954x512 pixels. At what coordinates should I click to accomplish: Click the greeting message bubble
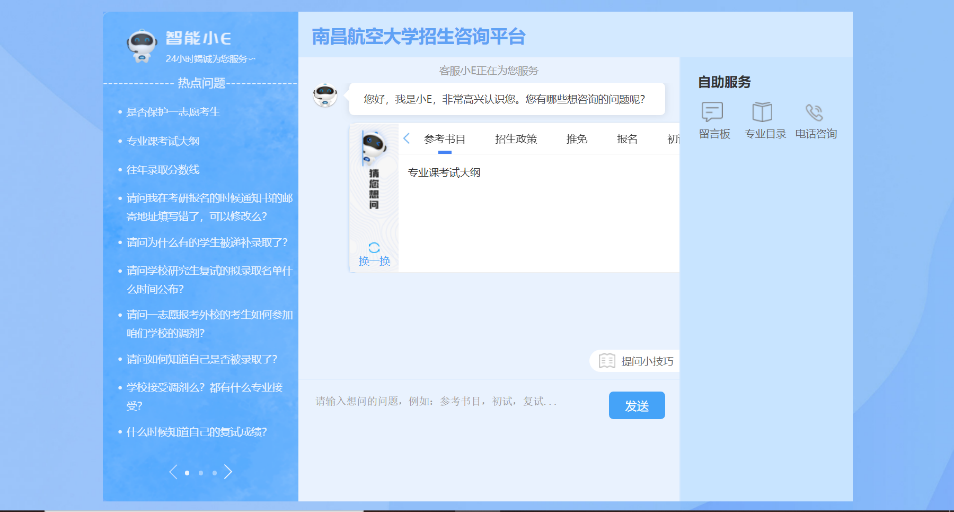click(506, 99)
